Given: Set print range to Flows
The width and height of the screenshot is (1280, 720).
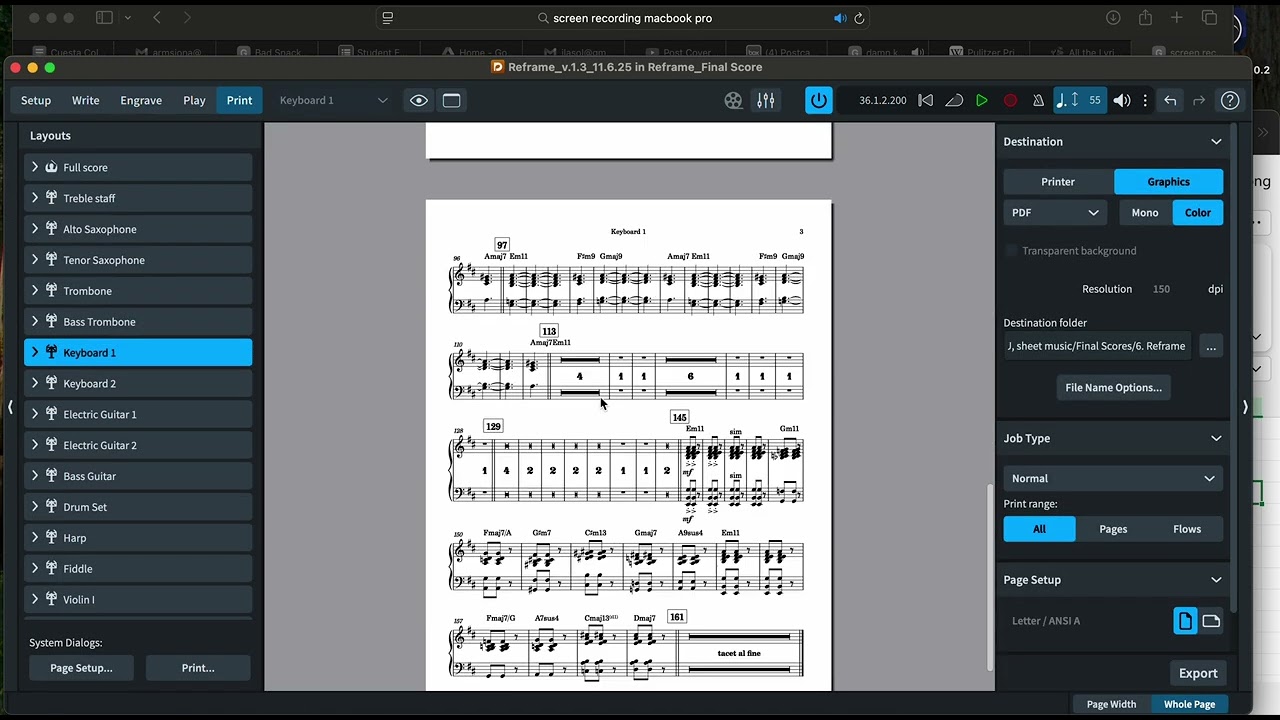Looking at the screenshot, I should [x=1187, y=529].
